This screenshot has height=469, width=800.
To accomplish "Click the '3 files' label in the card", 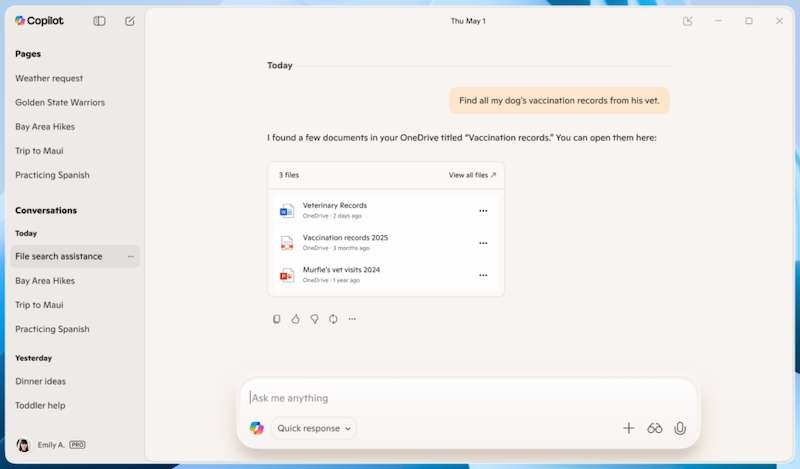I will tap(289, 175).
